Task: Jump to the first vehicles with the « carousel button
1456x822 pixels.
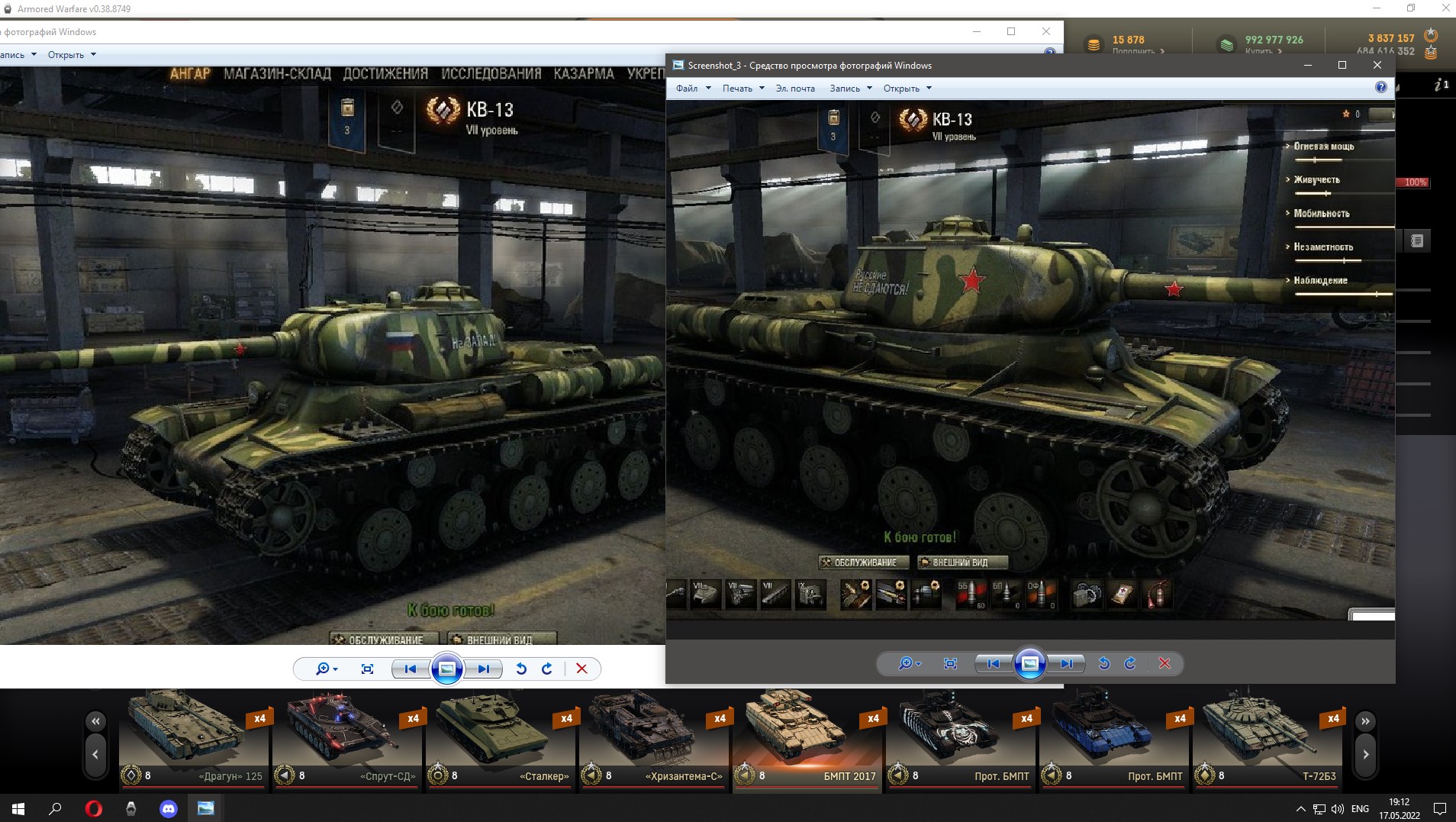Action: coord(95,720)
